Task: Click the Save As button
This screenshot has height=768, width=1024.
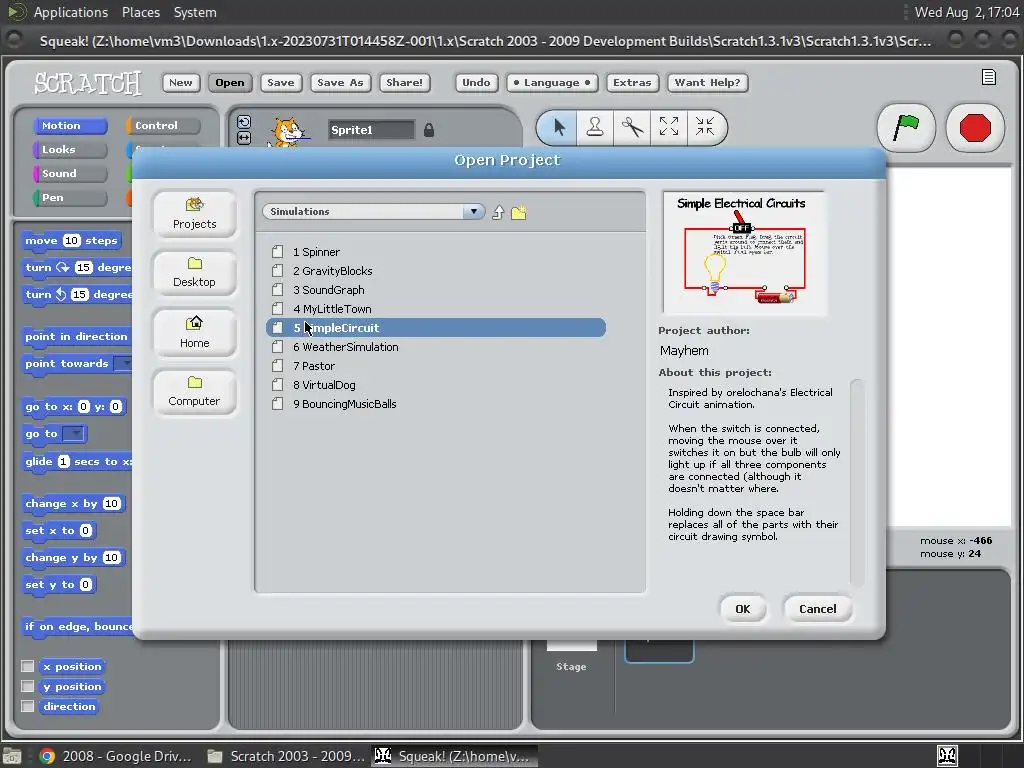Action: (340, 82)
